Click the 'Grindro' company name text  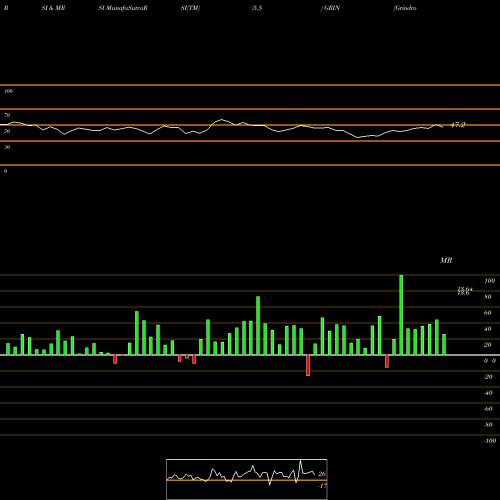(x=405, y=8)
